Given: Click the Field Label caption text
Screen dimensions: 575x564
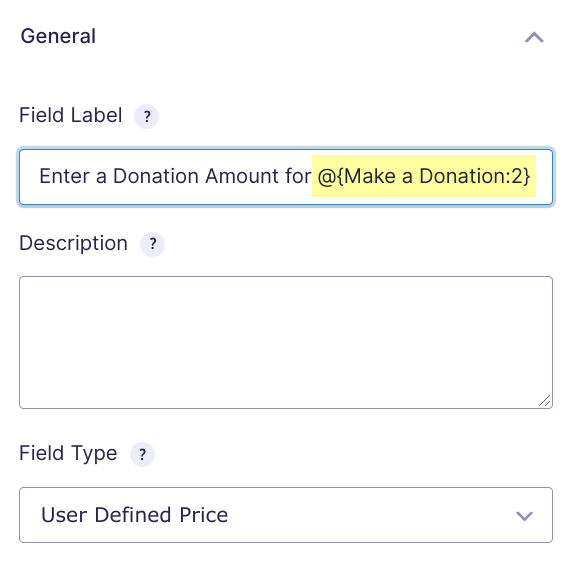Looking at the screenshot, I should click(70, 115).
